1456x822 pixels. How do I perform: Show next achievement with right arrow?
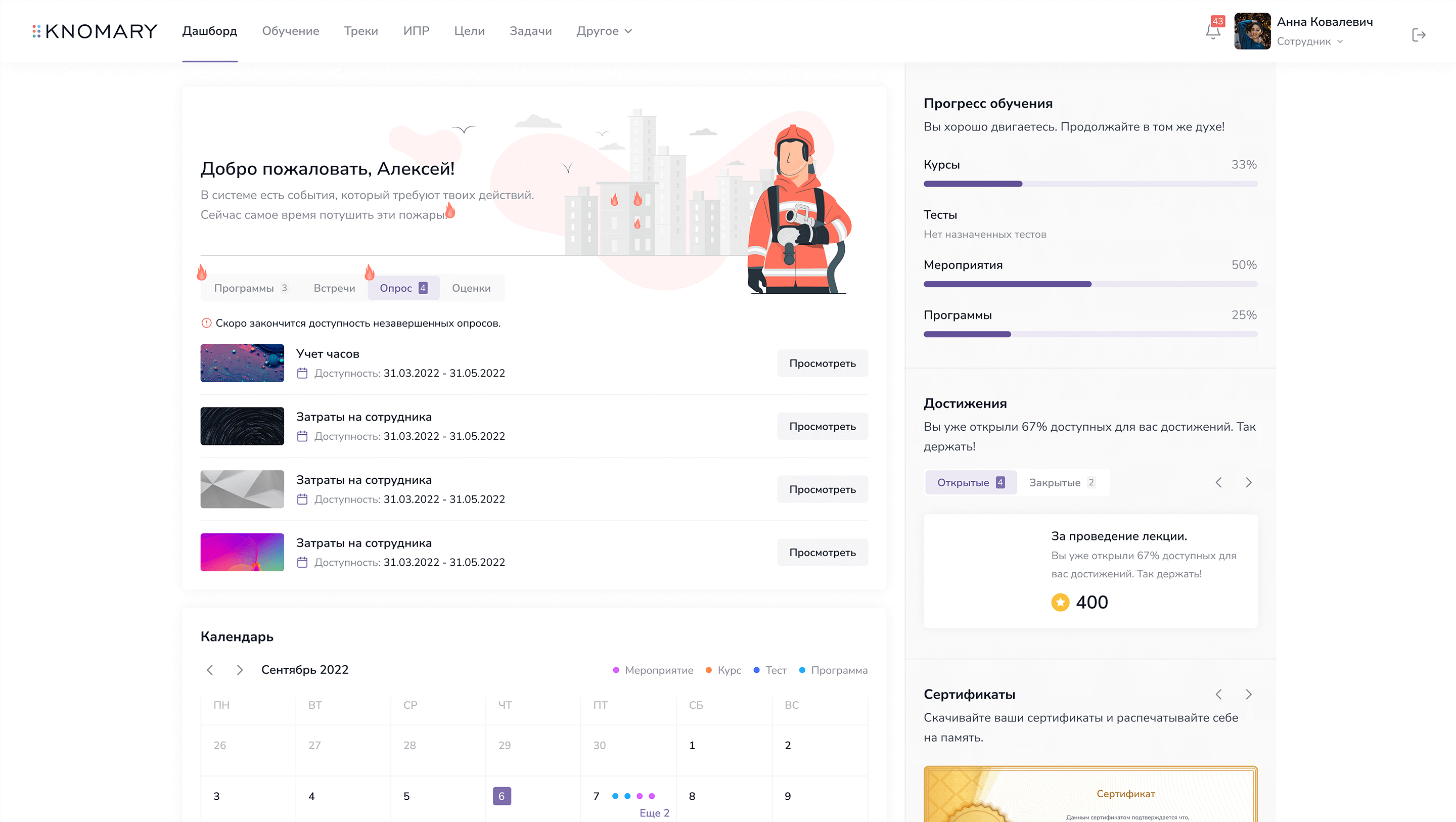1249,482
